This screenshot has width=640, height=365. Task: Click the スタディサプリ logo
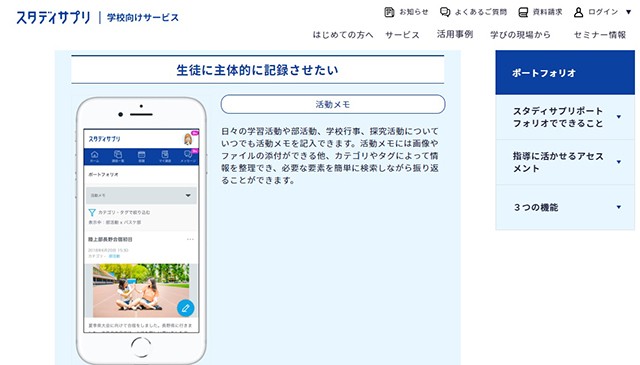point(53,18)
